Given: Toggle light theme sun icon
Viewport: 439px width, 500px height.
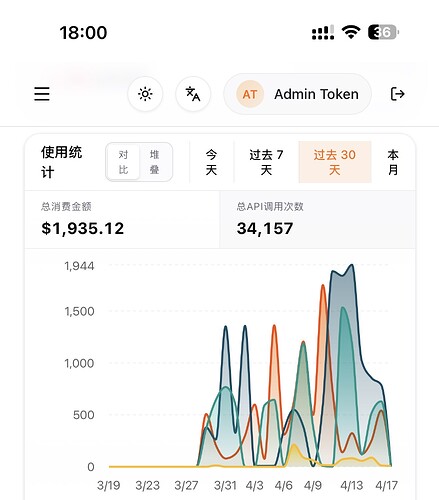Looking at the screenshot, I should [145, 94].
